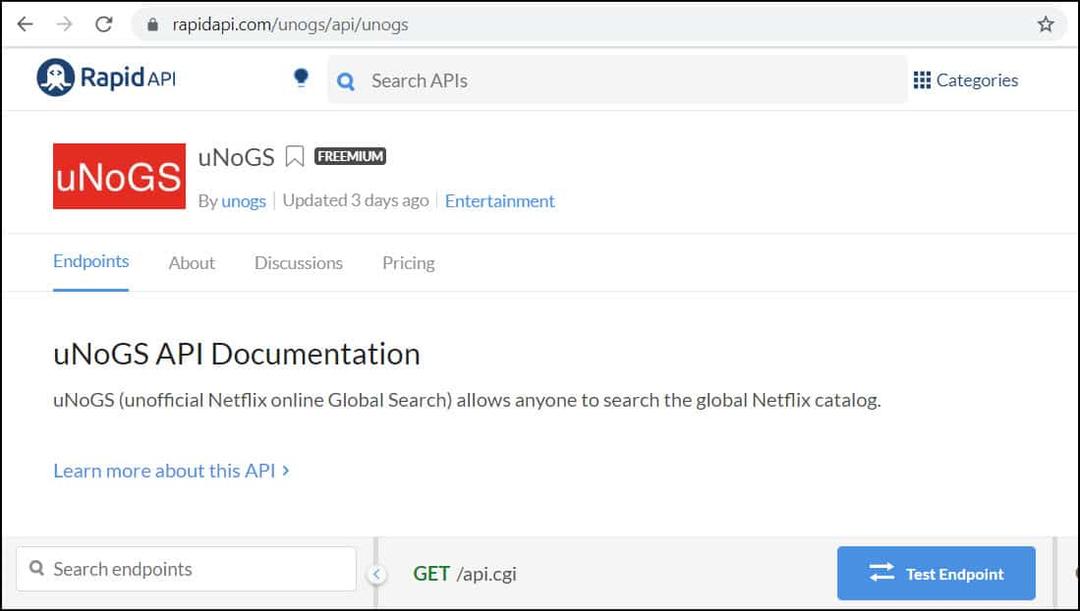Open the Categories grid menu
The height and width of the screenshot is (611, 1080).
pyautogui.click(x=965, y=80)
